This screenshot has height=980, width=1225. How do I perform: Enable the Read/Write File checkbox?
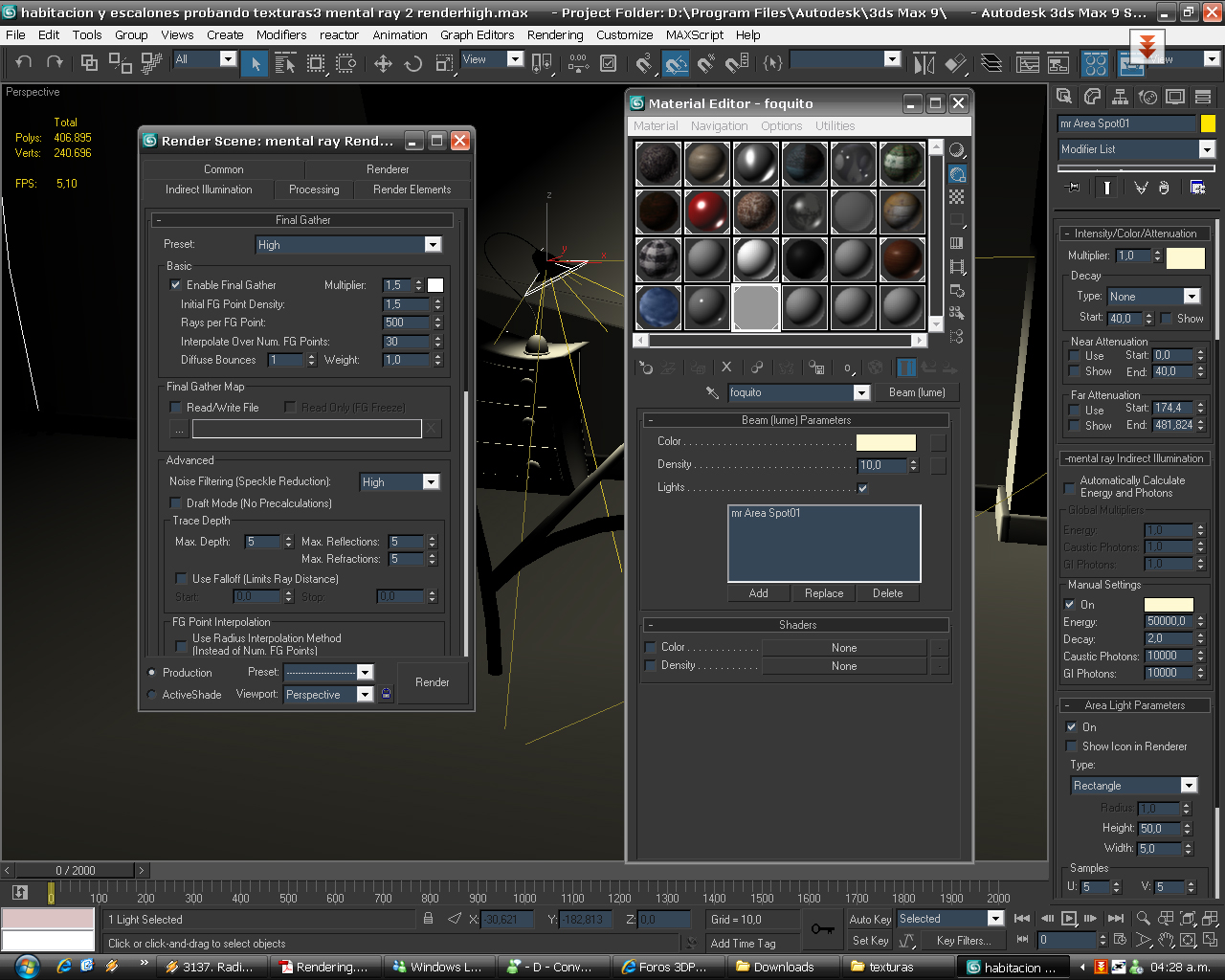point(175,407)
